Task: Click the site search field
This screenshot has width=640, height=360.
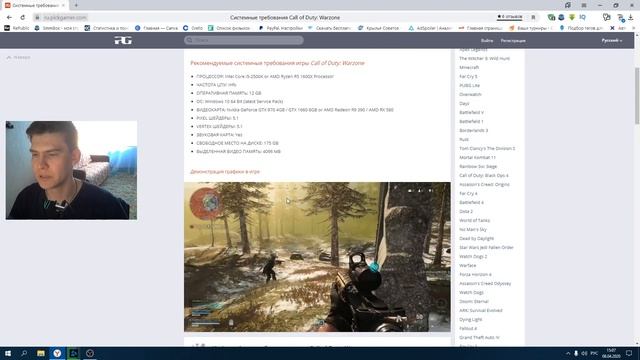Action: [x=244, y=40]
